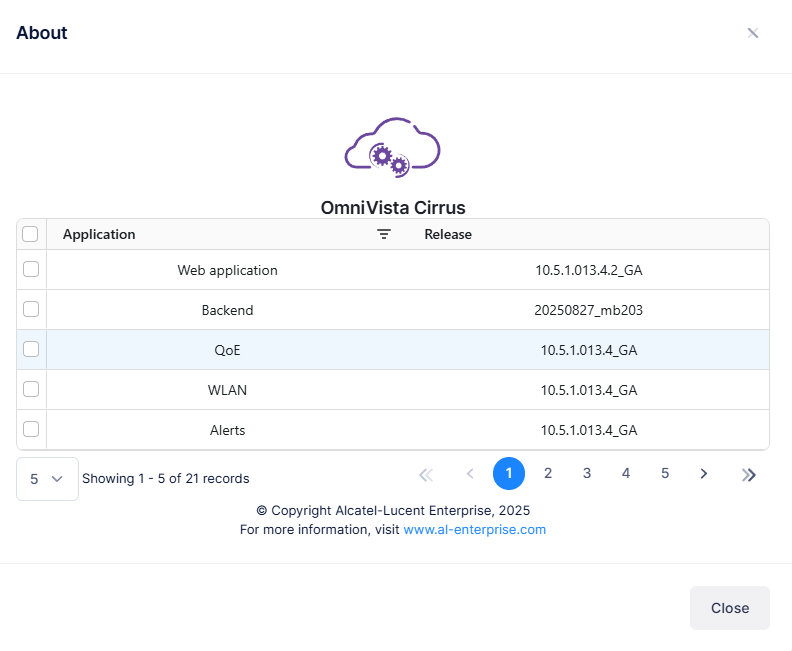
Task: Switch to page 5 of records
Action: [665, 473]
